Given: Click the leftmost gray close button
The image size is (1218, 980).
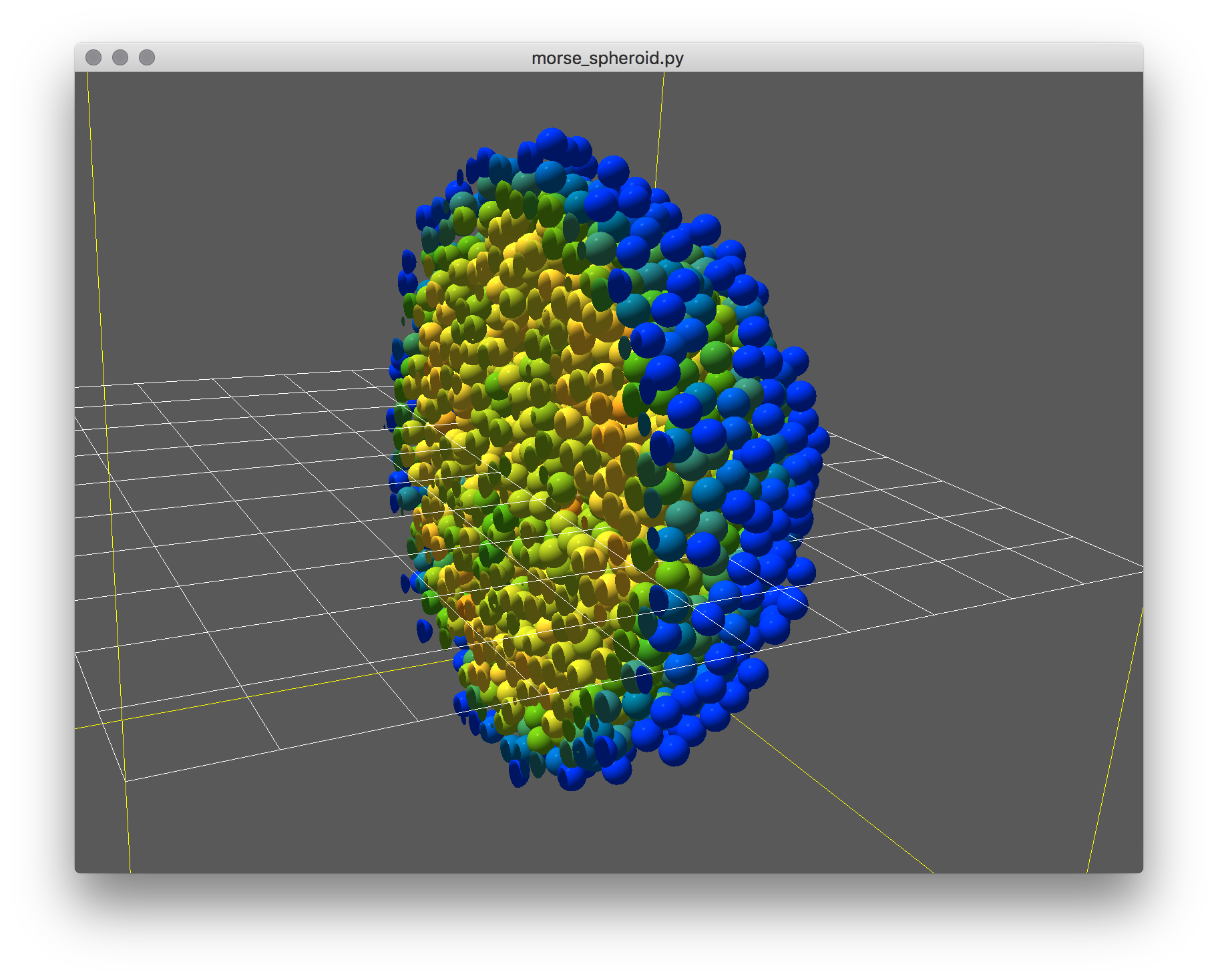Looking at the screenshot, I should [x=93, y=58].
